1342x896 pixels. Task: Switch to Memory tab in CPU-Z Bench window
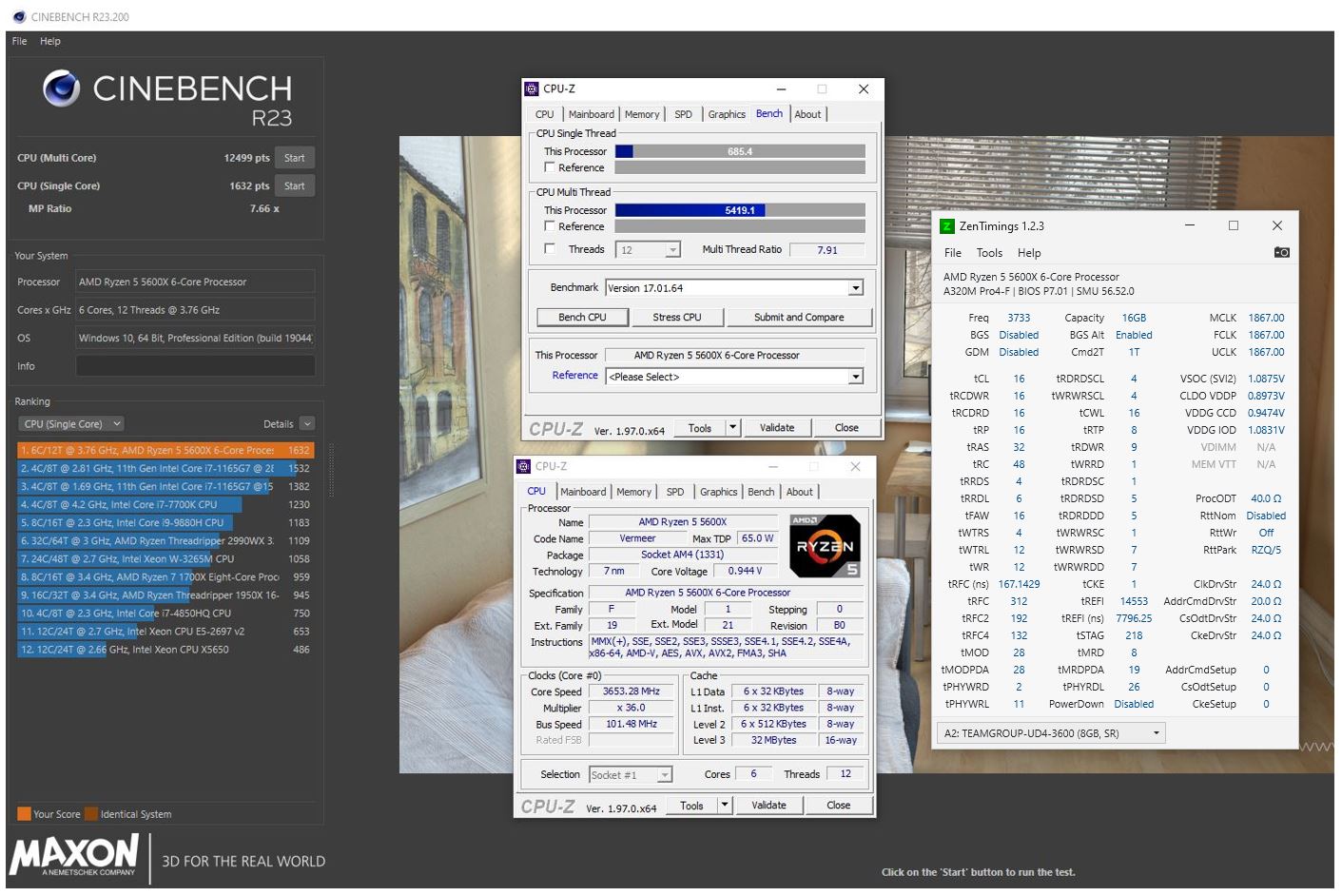click(642, 114)
